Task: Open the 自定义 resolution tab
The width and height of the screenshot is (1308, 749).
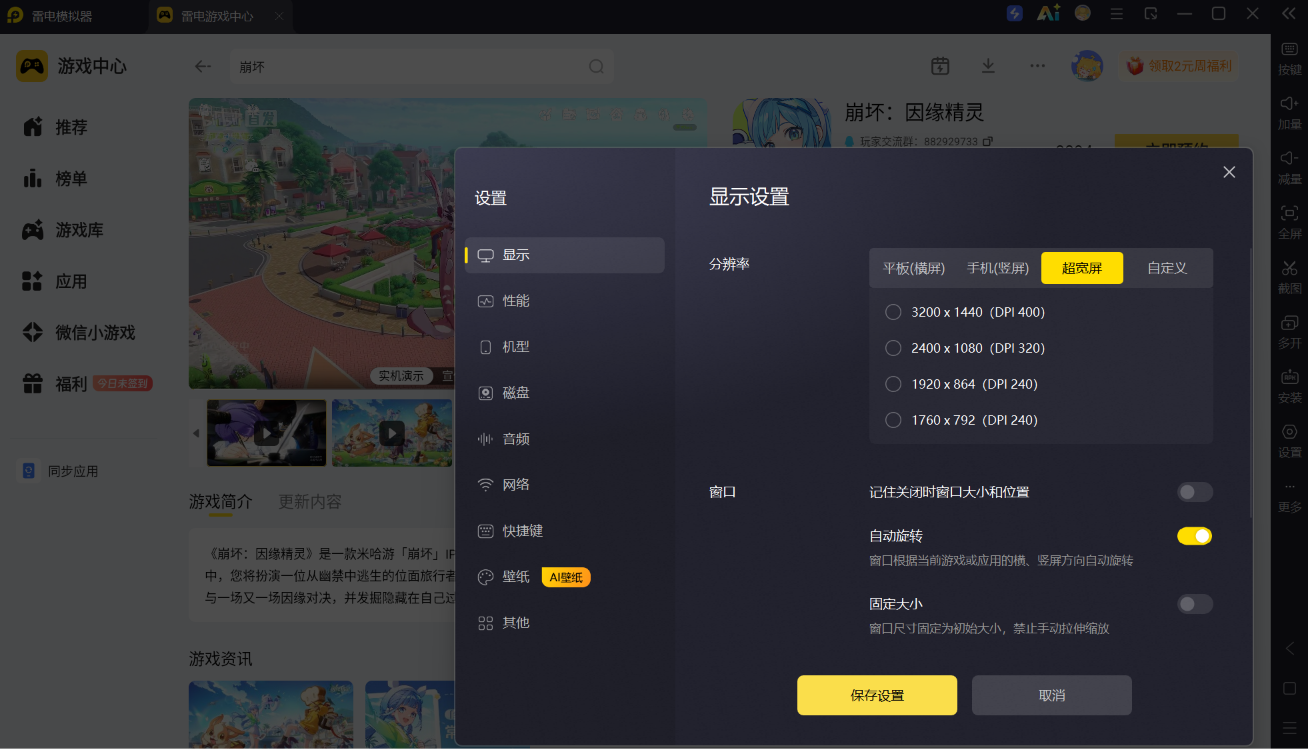Action: (1167, 268)
